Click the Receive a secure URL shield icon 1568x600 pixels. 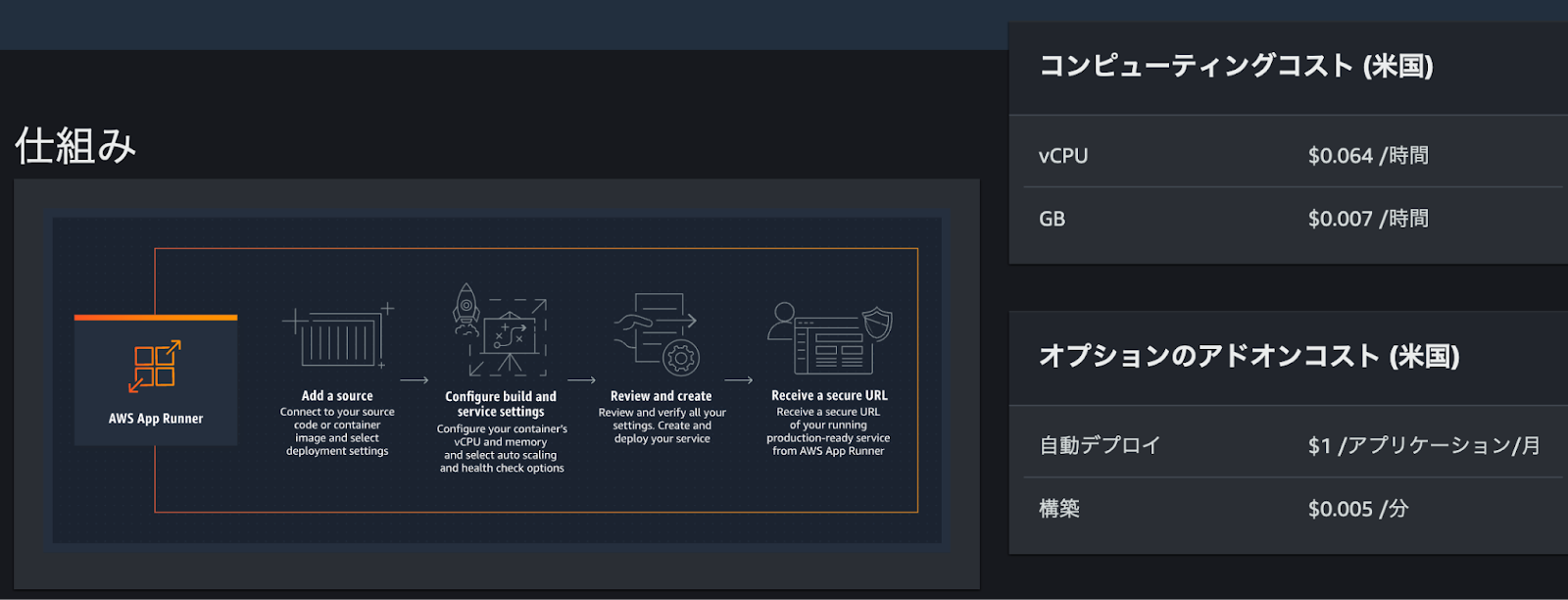coord(877,324)
